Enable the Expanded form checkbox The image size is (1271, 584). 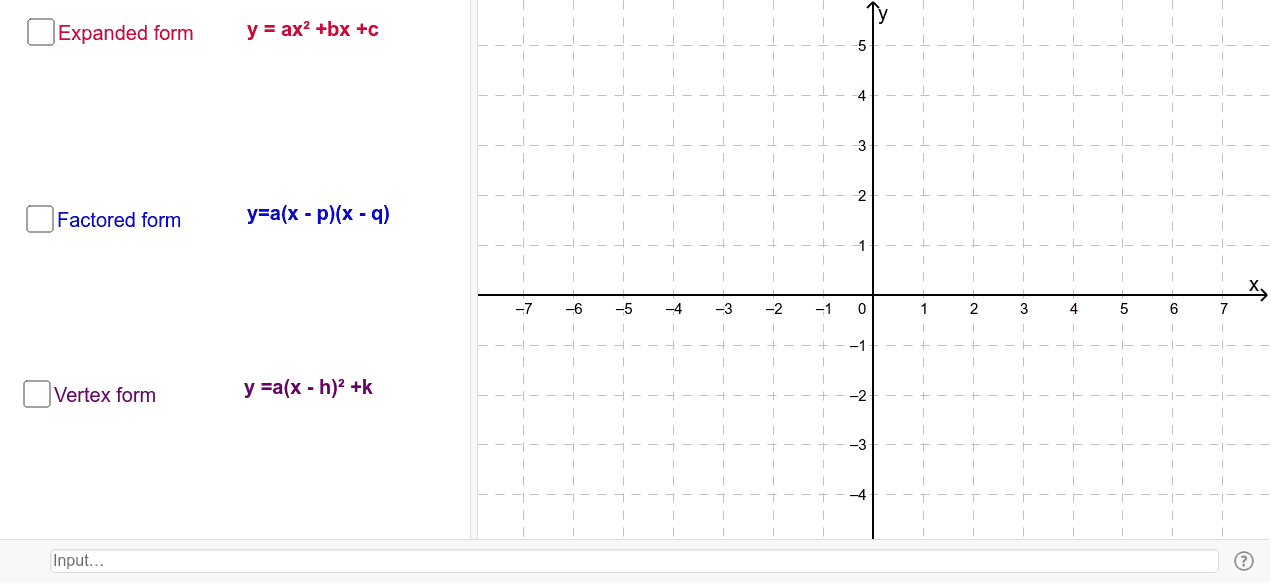pos(41,32)
